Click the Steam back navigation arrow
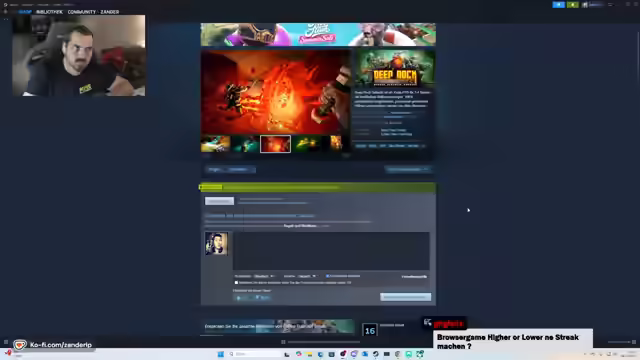The image size is (640, 360). click(x=5, y=12)
